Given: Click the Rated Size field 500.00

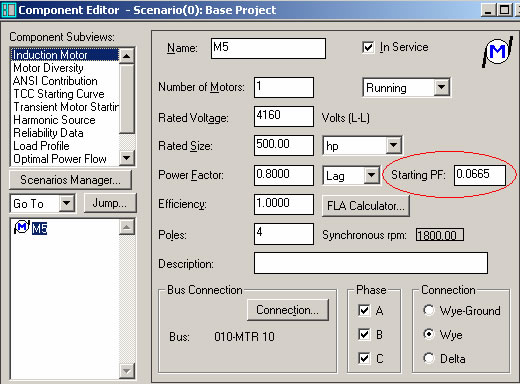Looking at the screenshot, I should 284,145.
